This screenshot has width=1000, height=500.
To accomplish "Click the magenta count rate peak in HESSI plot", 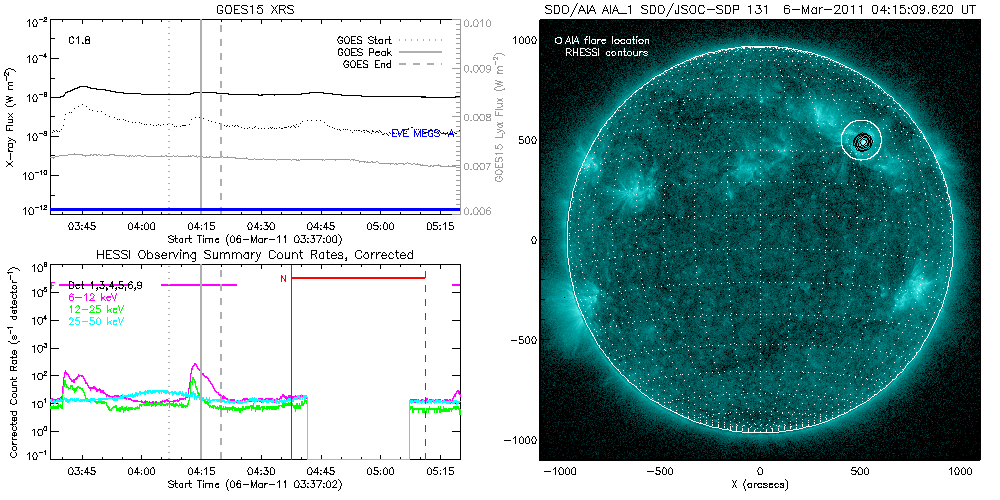I will coord(193,366).
